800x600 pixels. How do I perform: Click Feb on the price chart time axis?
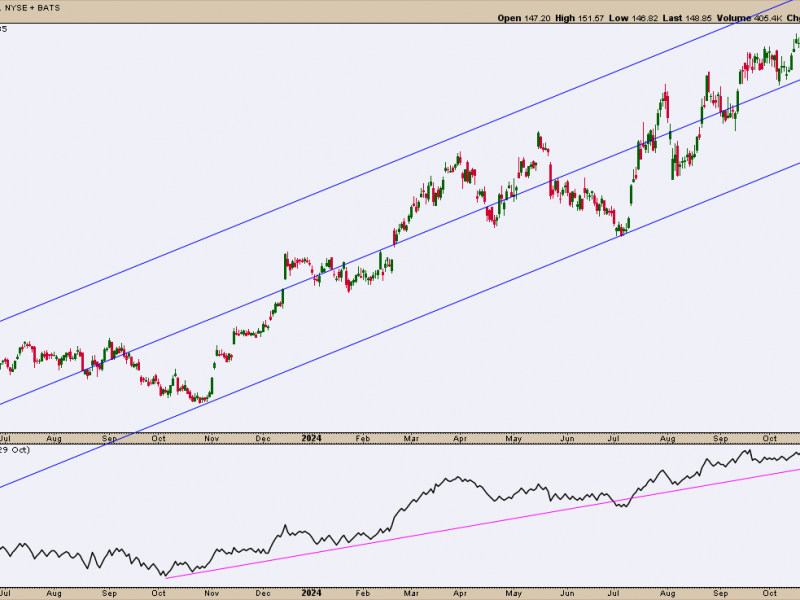(x=362, y=438)
